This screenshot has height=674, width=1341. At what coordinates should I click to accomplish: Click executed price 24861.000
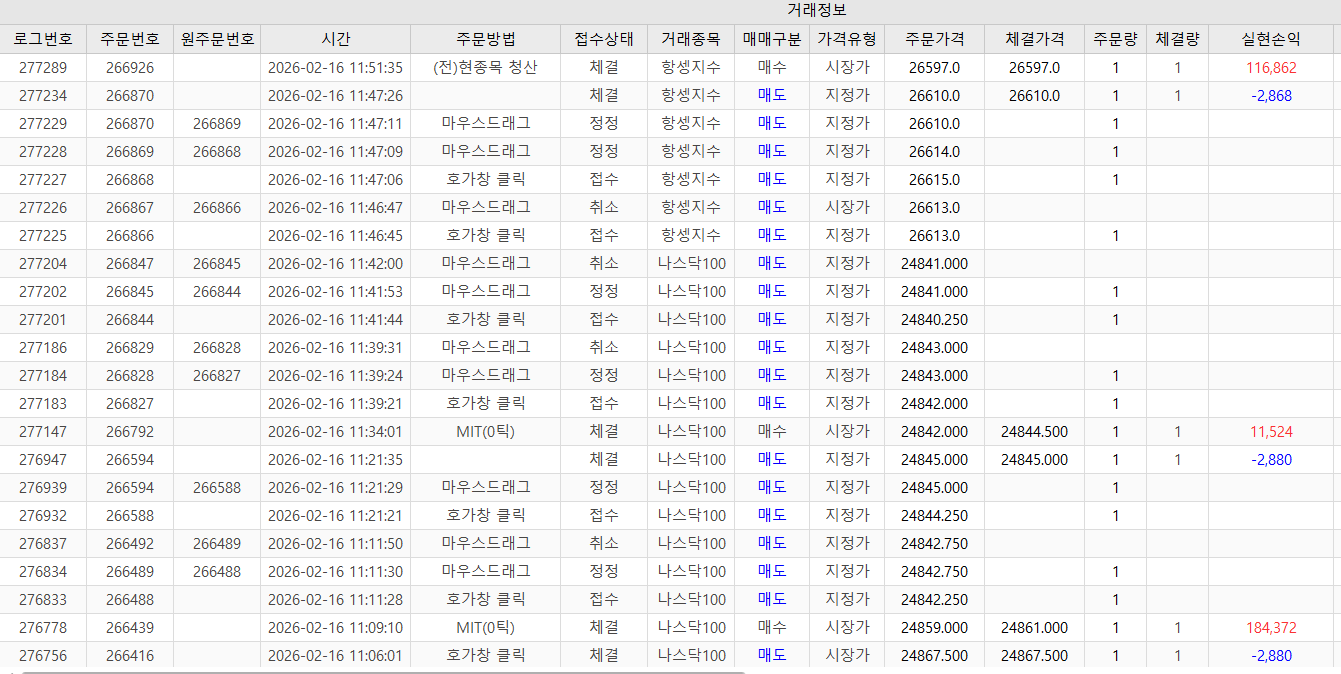coord(1035,628)
